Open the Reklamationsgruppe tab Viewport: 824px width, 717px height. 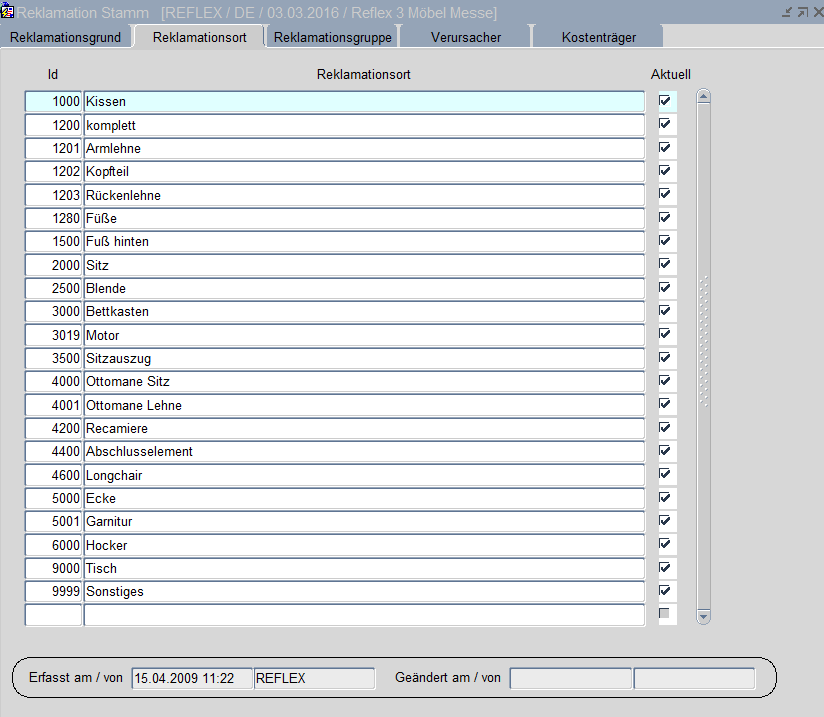[x=331, y=37]
